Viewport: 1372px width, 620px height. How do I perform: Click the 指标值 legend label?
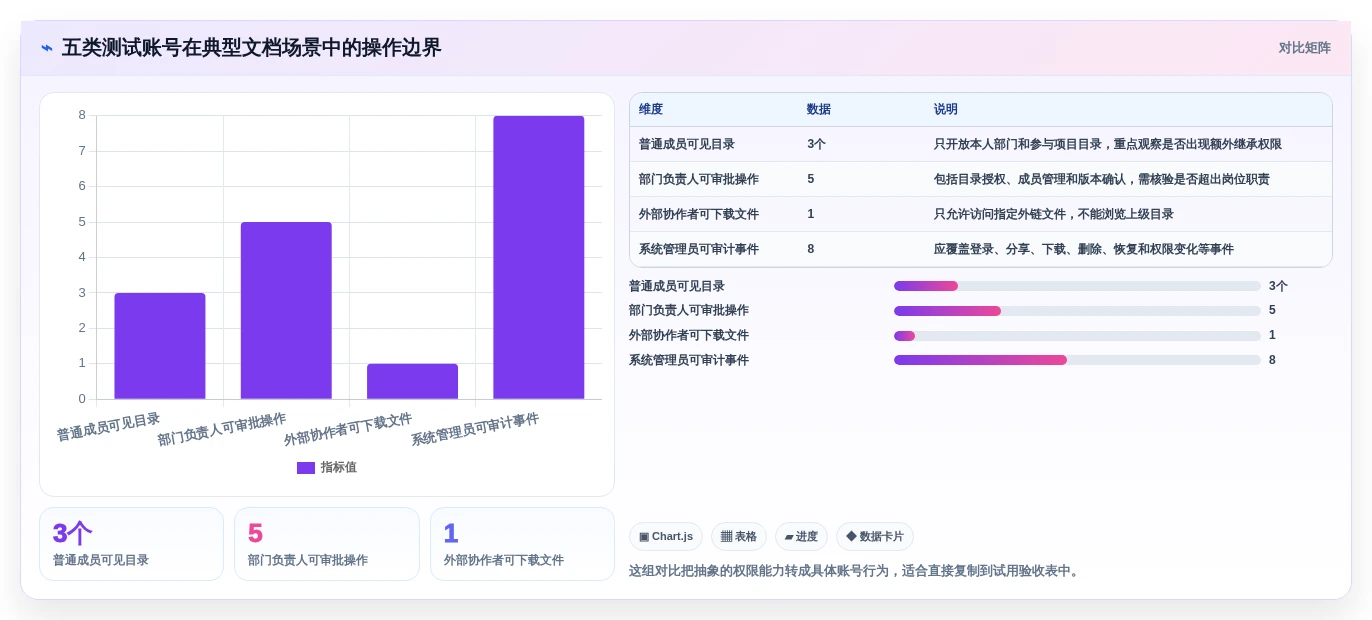click(x=339, y=467)
